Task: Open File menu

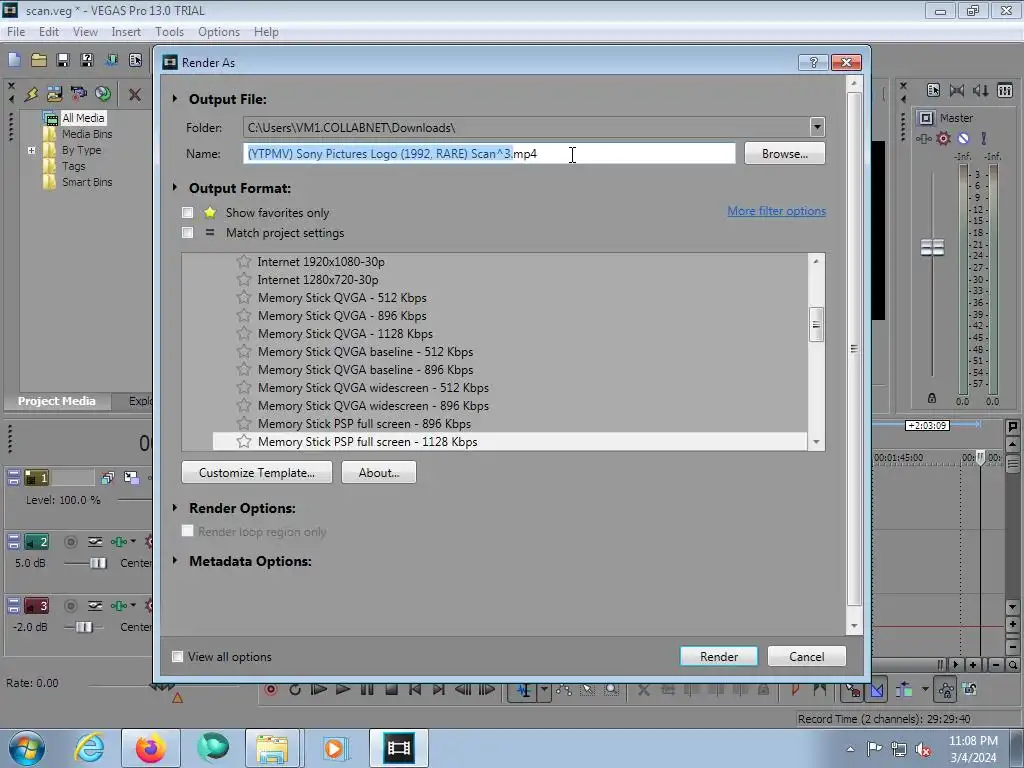Action: point(16,31)
